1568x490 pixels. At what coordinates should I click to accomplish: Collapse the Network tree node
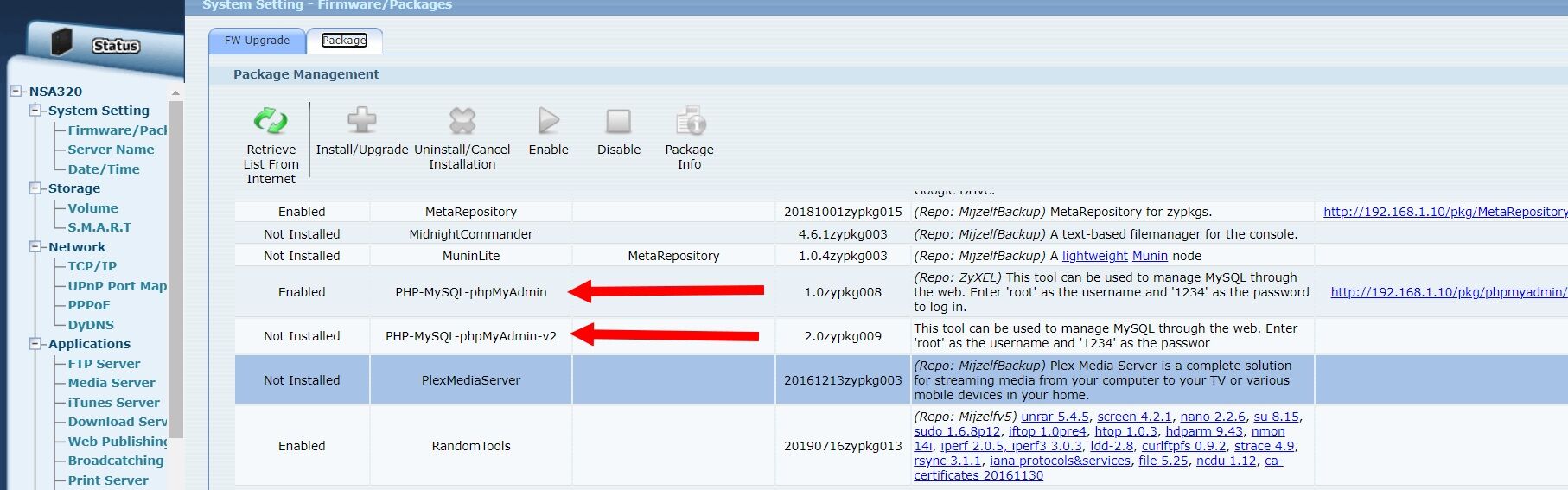click(35, 246)
